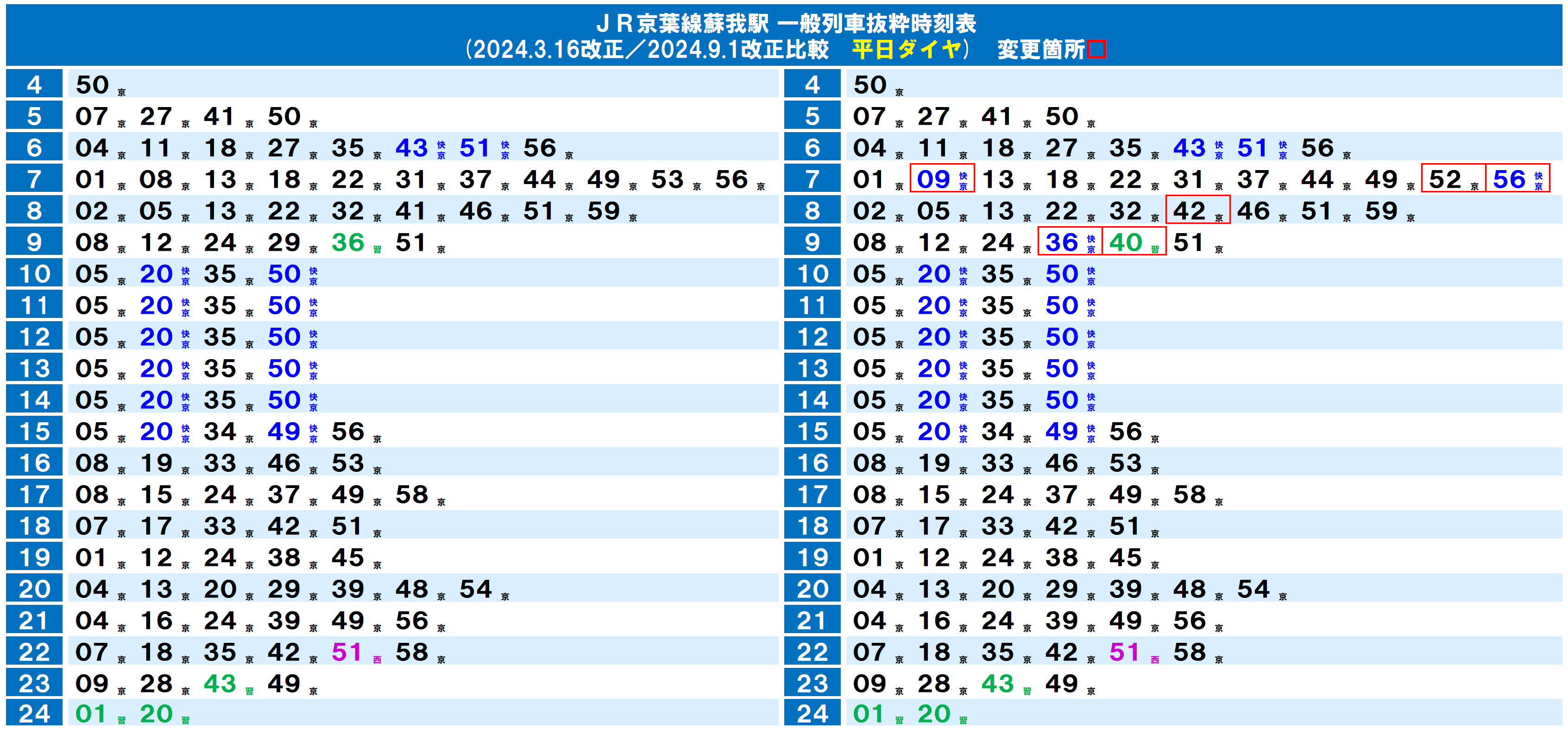This screenshot has width=1568, height=736.
Task: Click blue 49 rapid in right table hour 15
Action: click(x=1062, y=432)
